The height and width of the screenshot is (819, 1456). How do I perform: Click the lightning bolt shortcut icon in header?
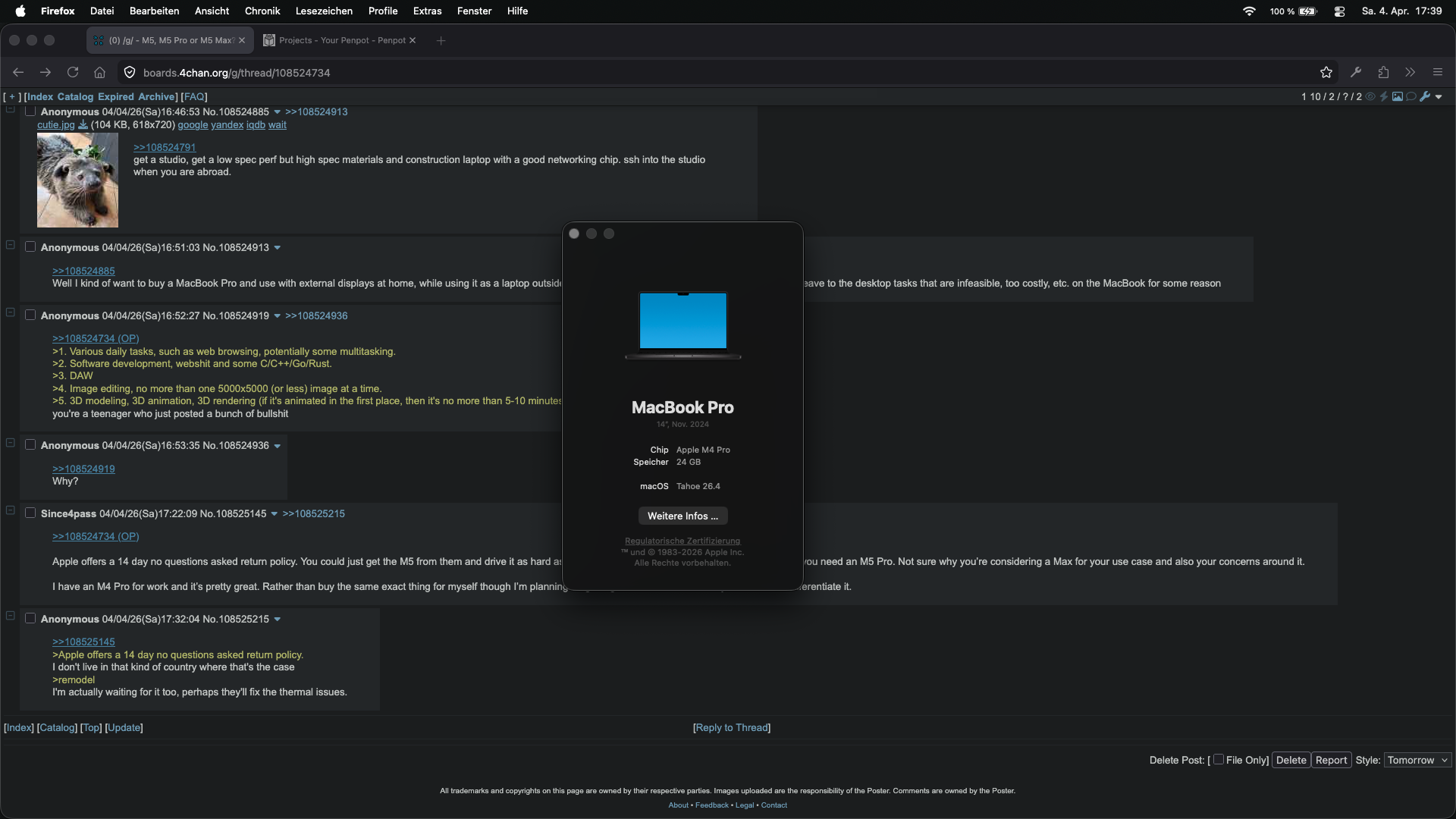pos(1384,96)
